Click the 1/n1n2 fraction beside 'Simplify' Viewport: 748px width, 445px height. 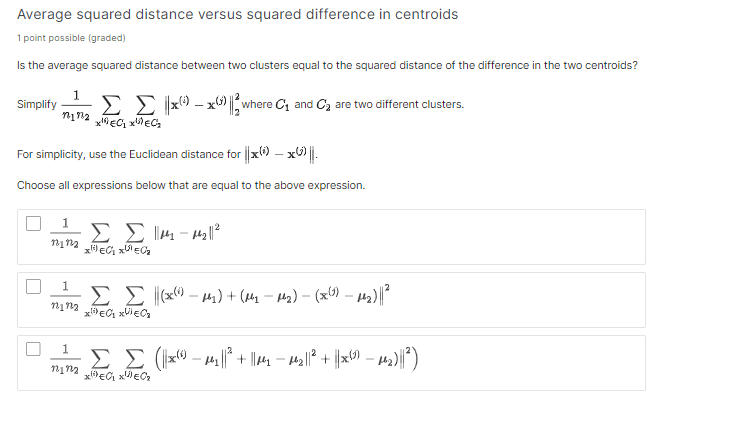pos(76,104)
